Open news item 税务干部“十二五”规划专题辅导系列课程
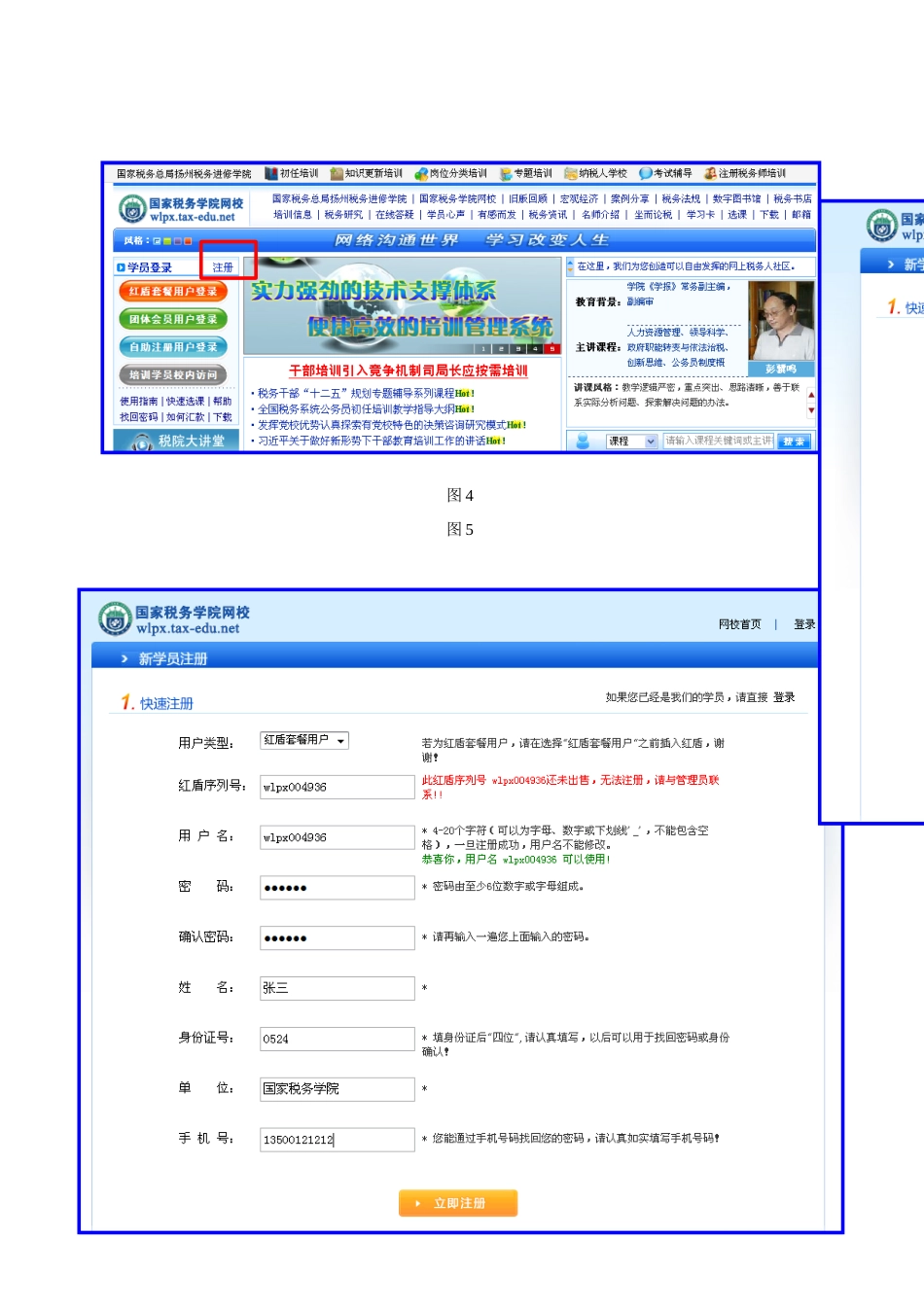 356,394
